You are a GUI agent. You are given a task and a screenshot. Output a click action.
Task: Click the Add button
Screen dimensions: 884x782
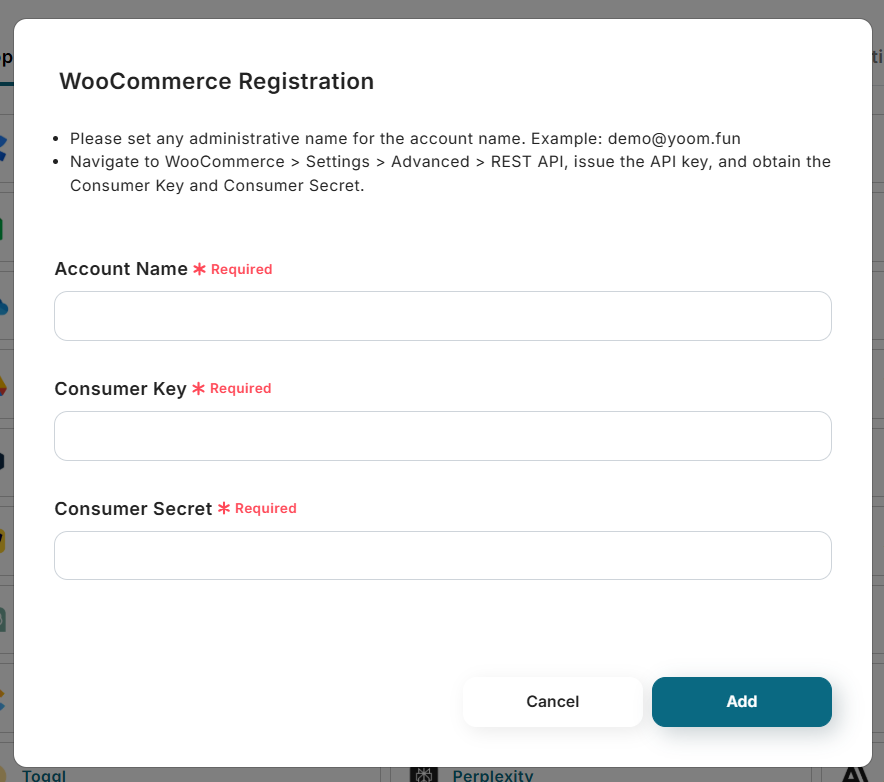pos(741,701)
